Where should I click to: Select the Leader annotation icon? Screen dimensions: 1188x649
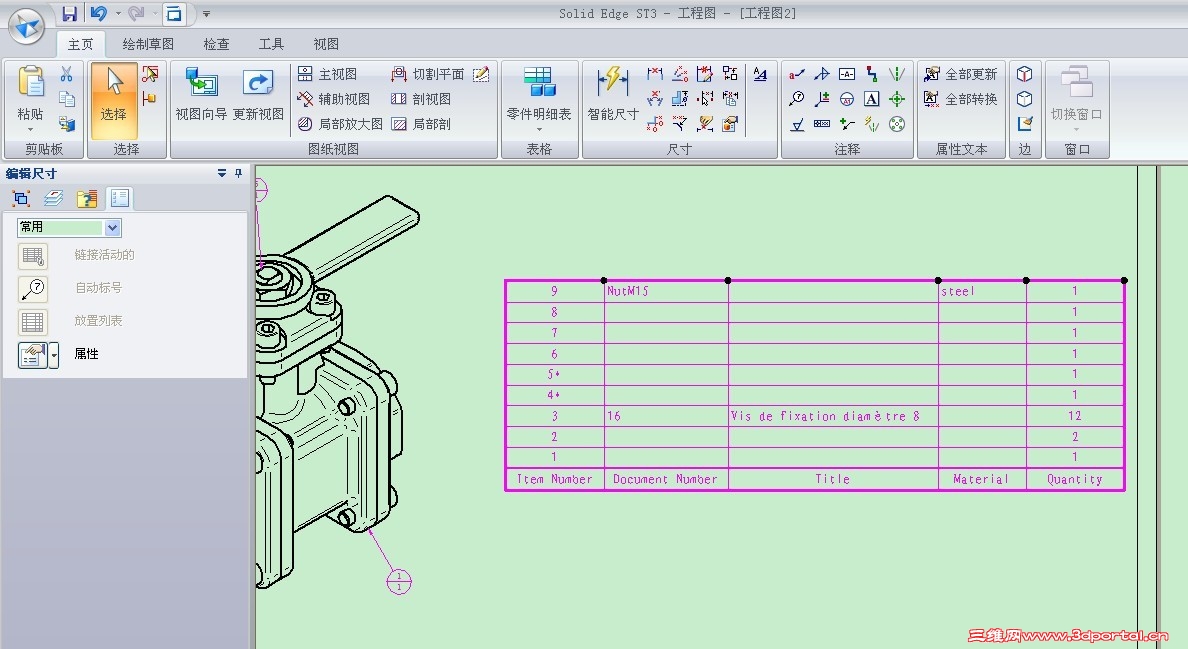point(797,74)
